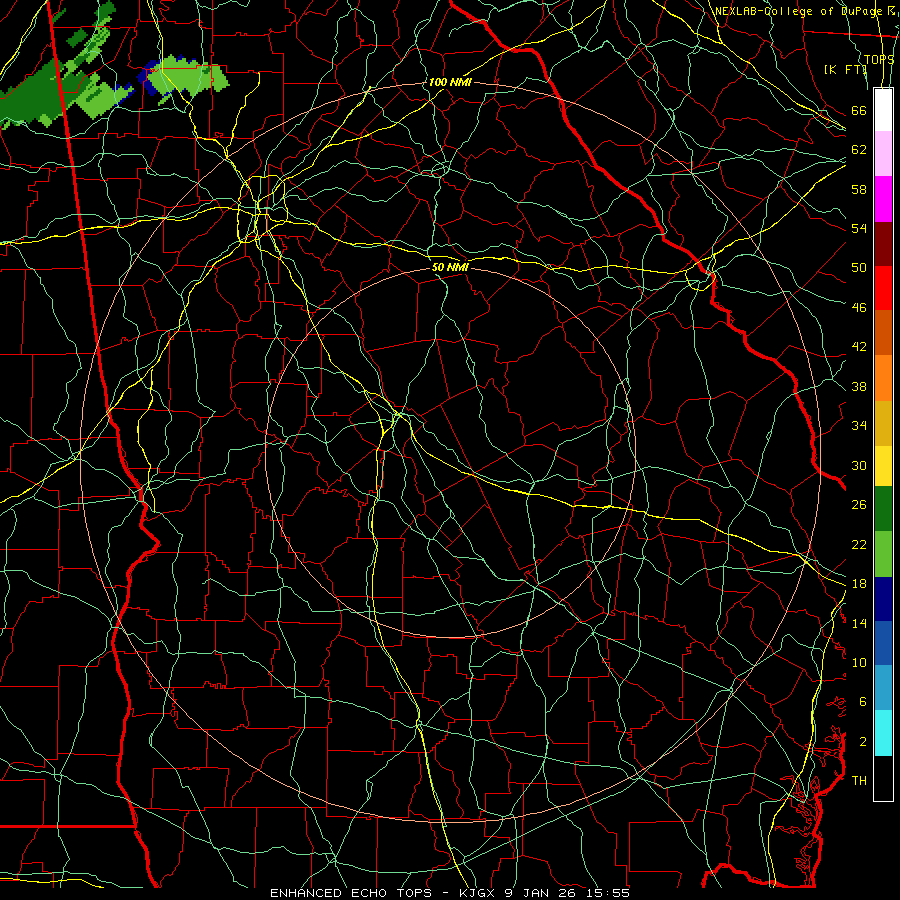The height and width of the screenshot is (900, 900).
Task: Click the TOPS legend title
Action: pos(879,59)
